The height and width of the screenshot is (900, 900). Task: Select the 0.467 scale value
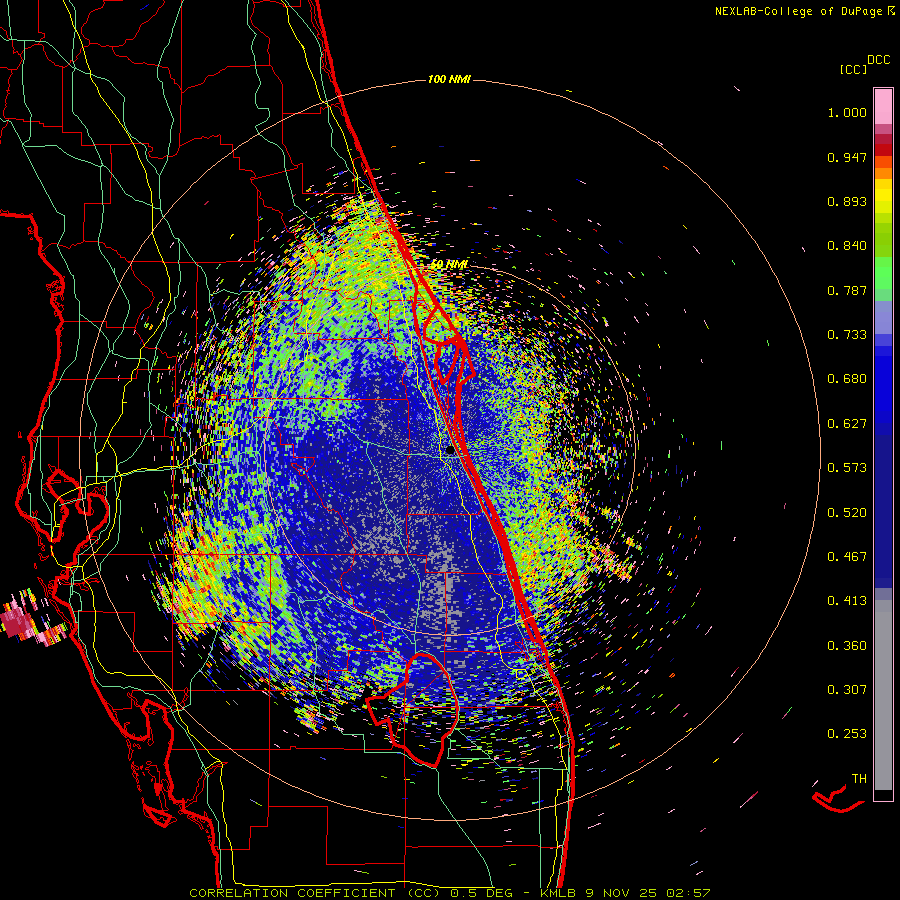847,557
